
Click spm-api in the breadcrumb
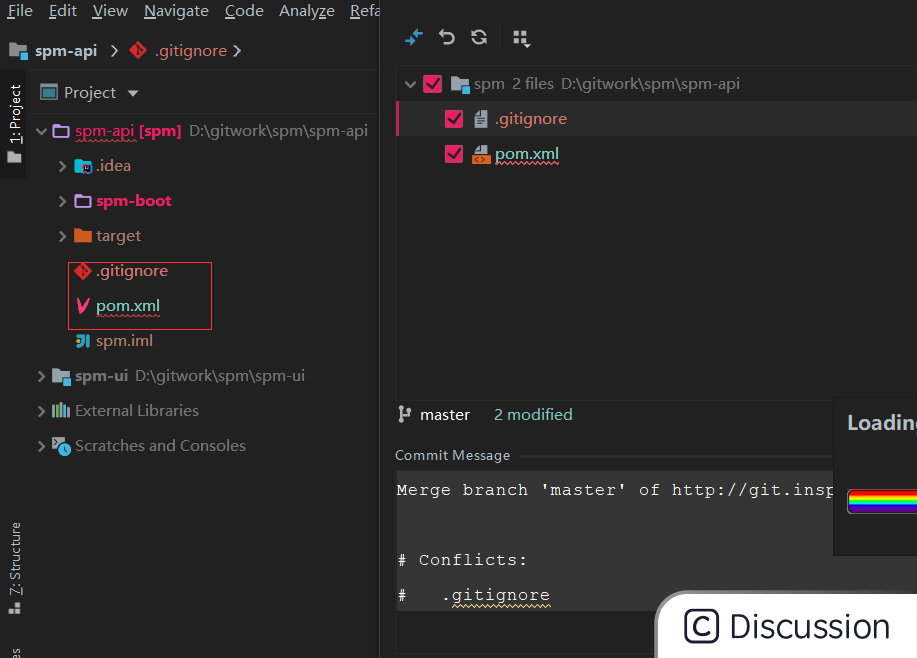[x=66, y=51]
